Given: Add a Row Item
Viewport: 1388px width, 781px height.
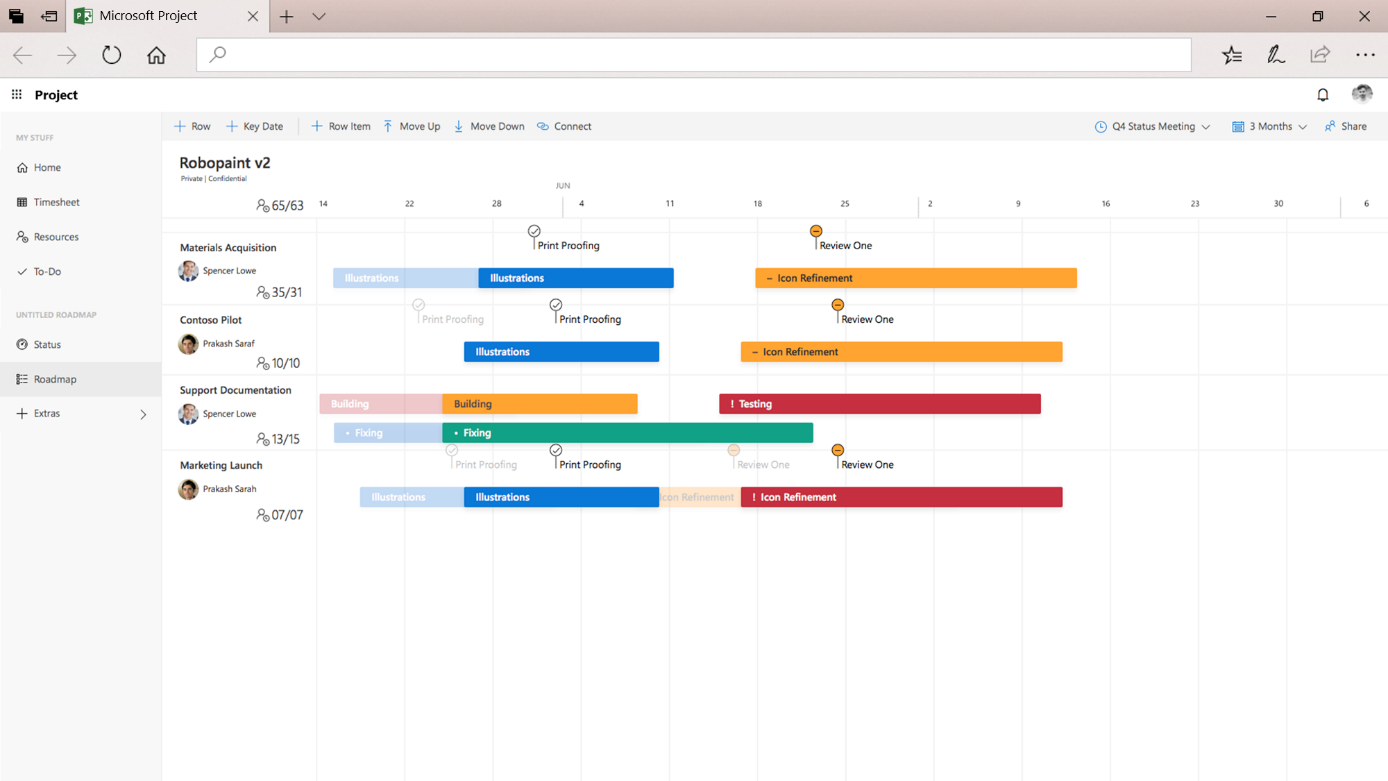Looking at the screenshot, I should pos(340,127).
